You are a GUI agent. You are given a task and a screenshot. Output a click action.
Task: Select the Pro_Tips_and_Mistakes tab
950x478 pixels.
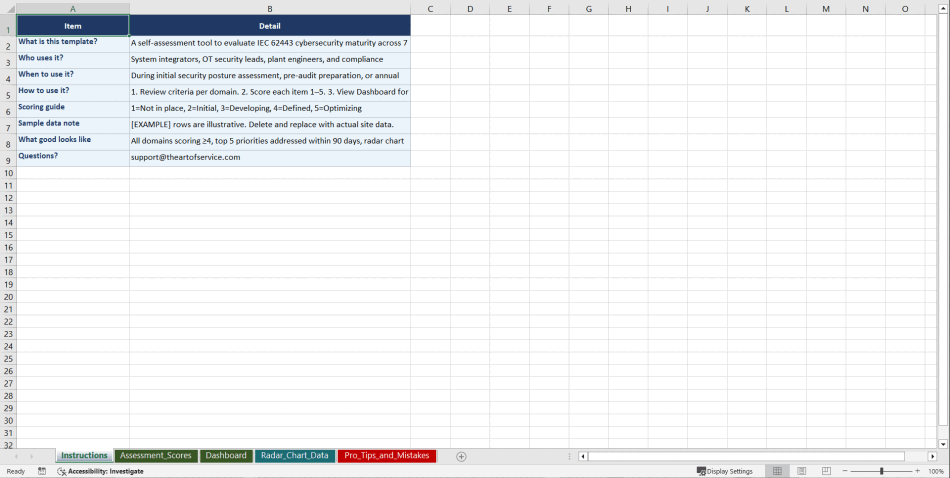click(x=386, y=456)
